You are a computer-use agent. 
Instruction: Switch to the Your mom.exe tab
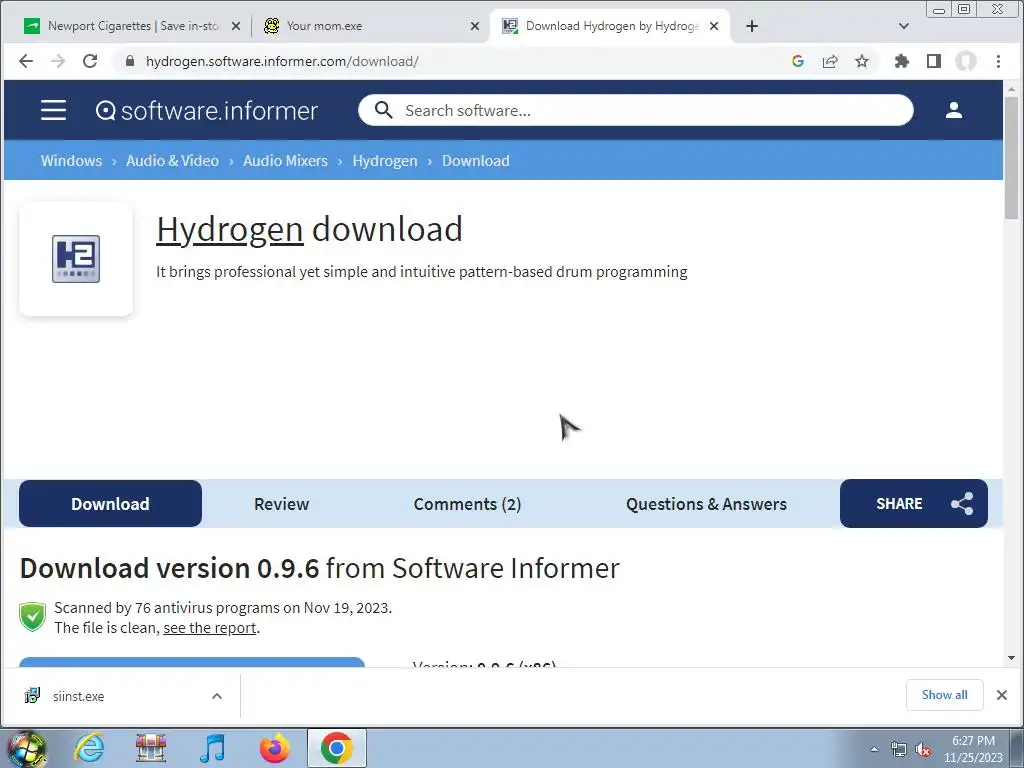(x=370, y=26)
